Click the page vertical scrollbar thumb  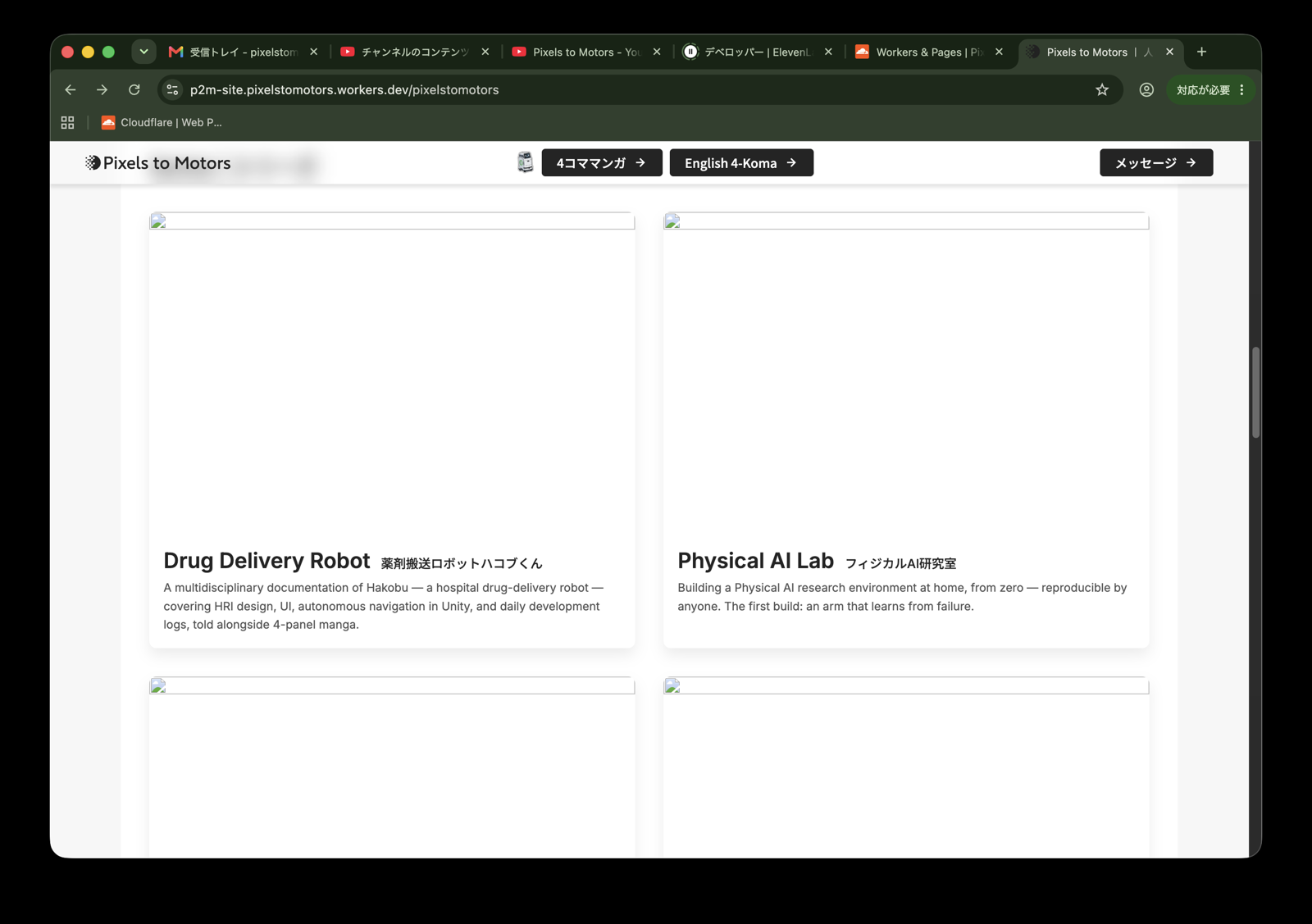point(1255,393)
